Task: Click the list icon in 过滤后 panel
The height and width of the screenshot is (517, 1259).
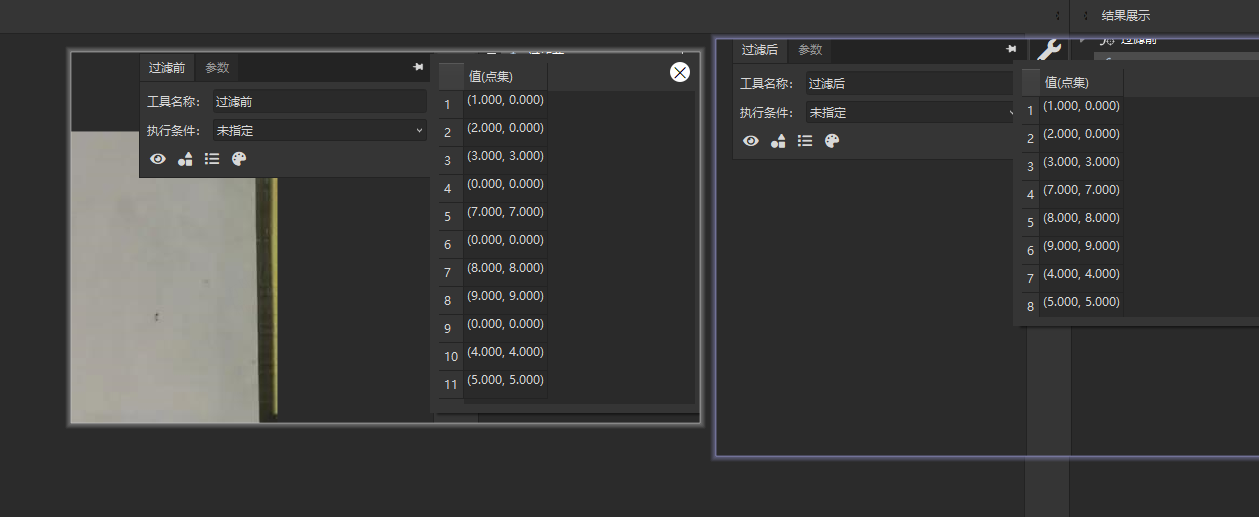Action: point(805,141)
